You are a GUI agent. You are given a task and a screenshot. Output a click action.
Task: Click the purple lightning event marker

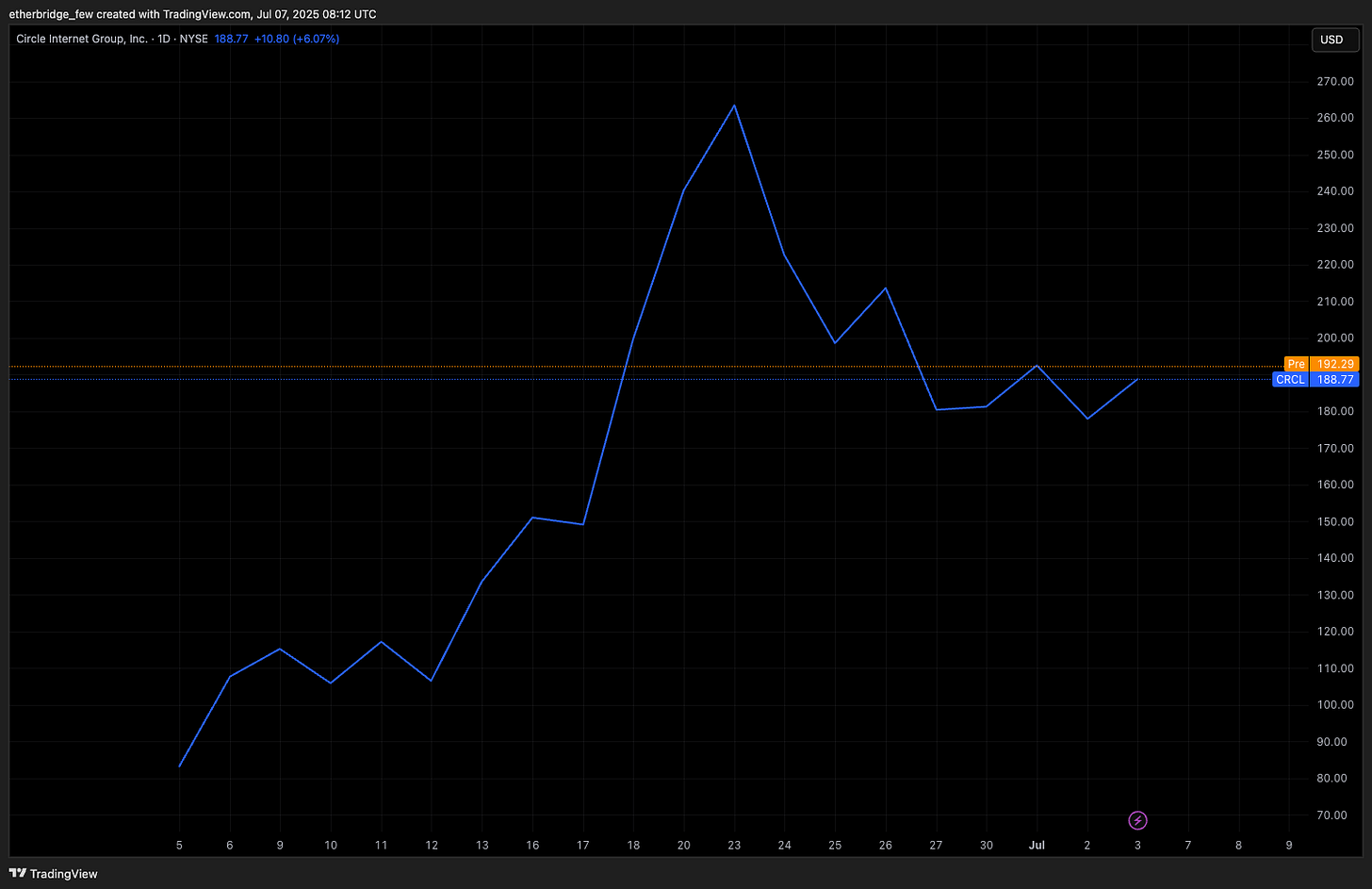point(1137,820)
